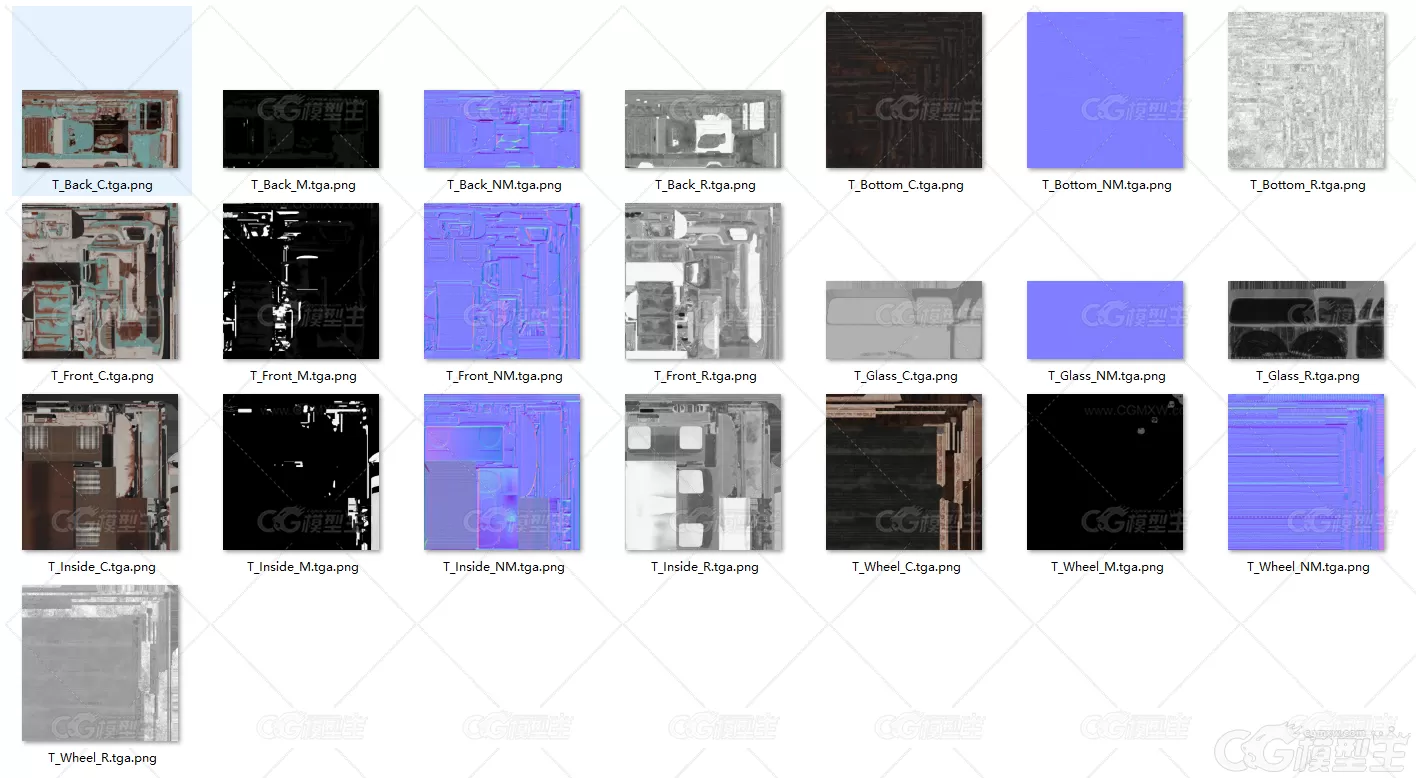
Task: Select the T_Back_R.tga.png roughness thumbnail
Action: 703,129
